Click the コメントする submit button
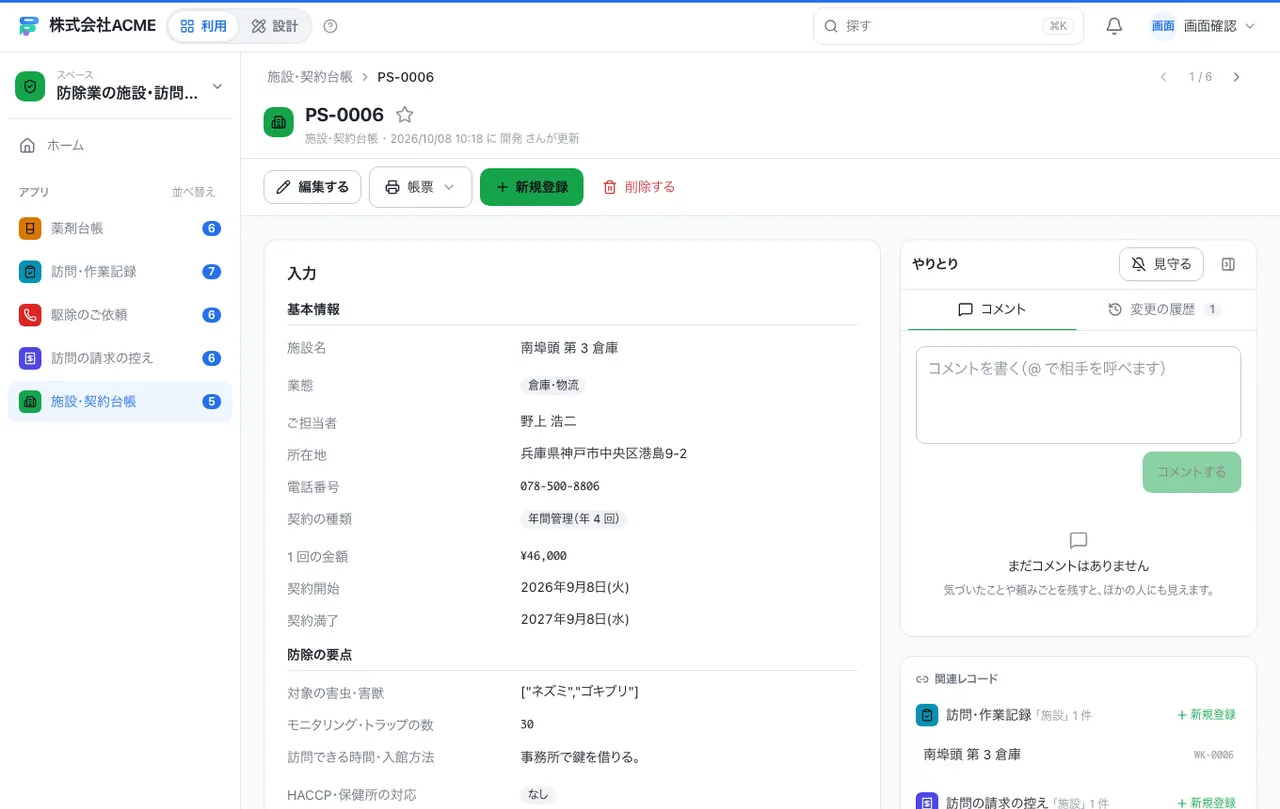The height and width of the screenshot is (809, 1280). click(1191, 472)
